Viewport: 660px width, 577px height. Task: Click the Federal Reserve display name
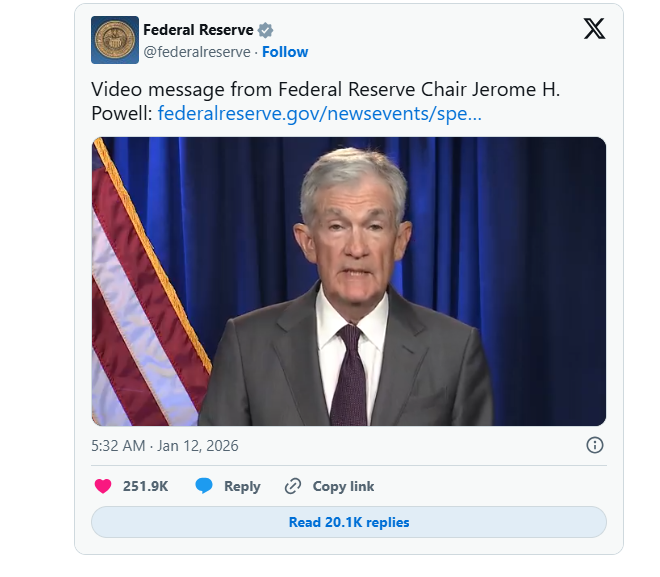pos(198,30)
